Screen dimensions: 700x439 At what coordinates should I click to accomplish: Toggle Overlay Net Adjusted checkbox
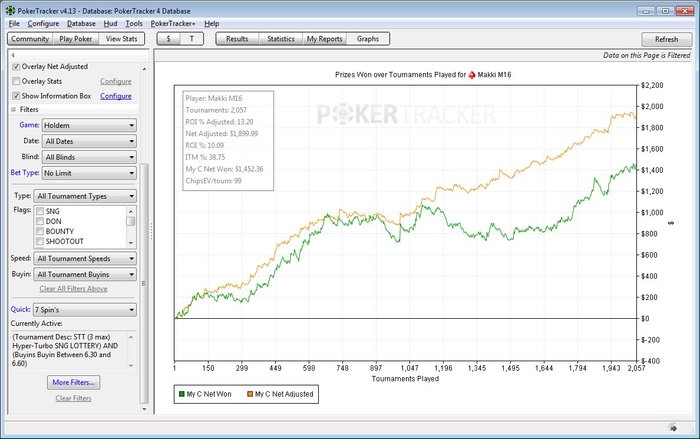point(16,67)
